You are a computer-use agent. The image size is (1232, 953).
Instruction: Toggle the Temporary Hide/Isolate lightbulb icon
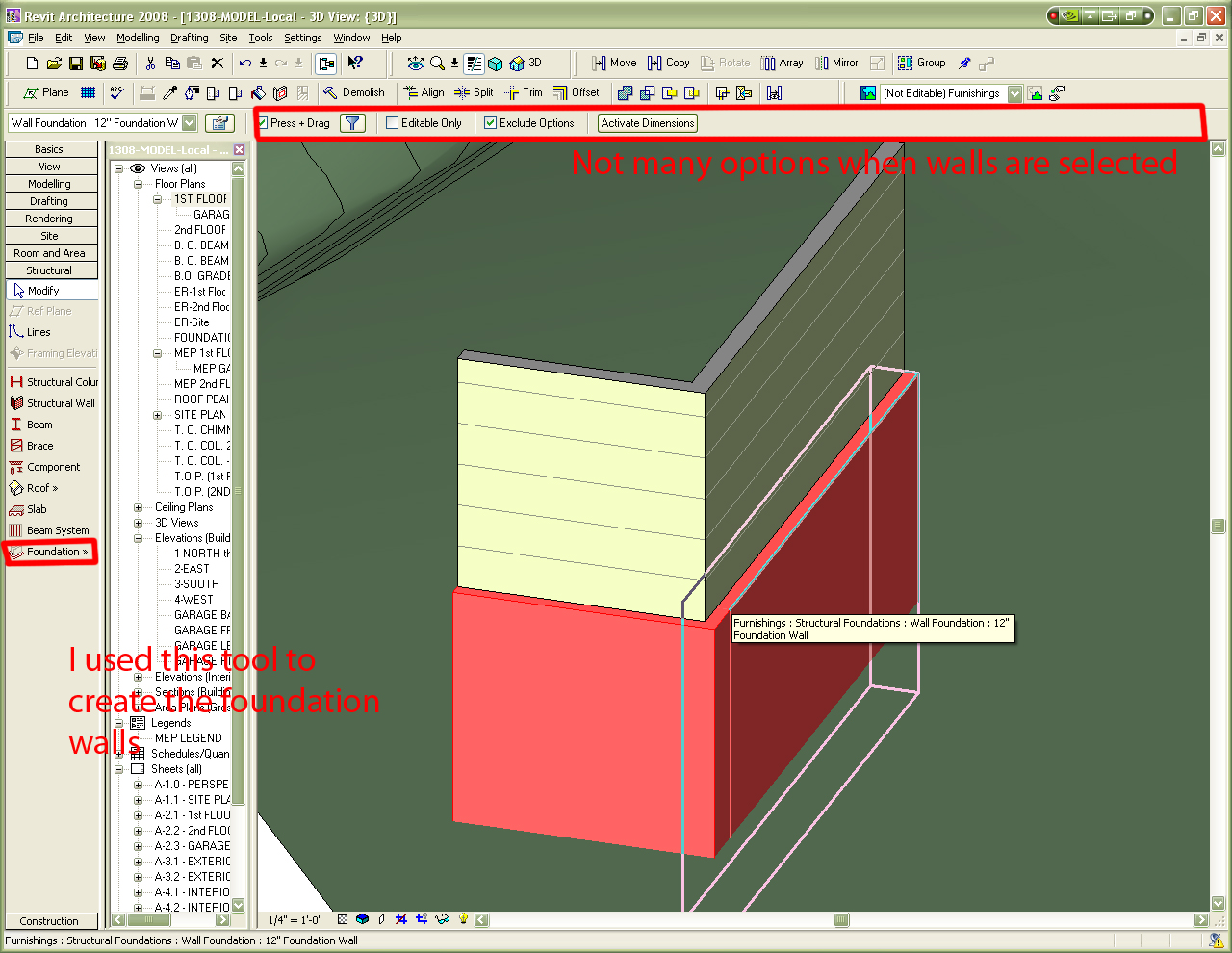[461, 919]
